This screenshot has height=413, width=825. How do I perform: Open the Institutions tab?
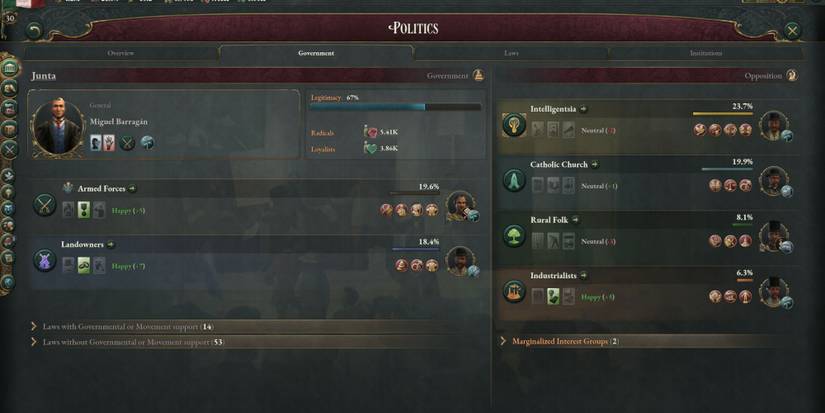(706, 53)
